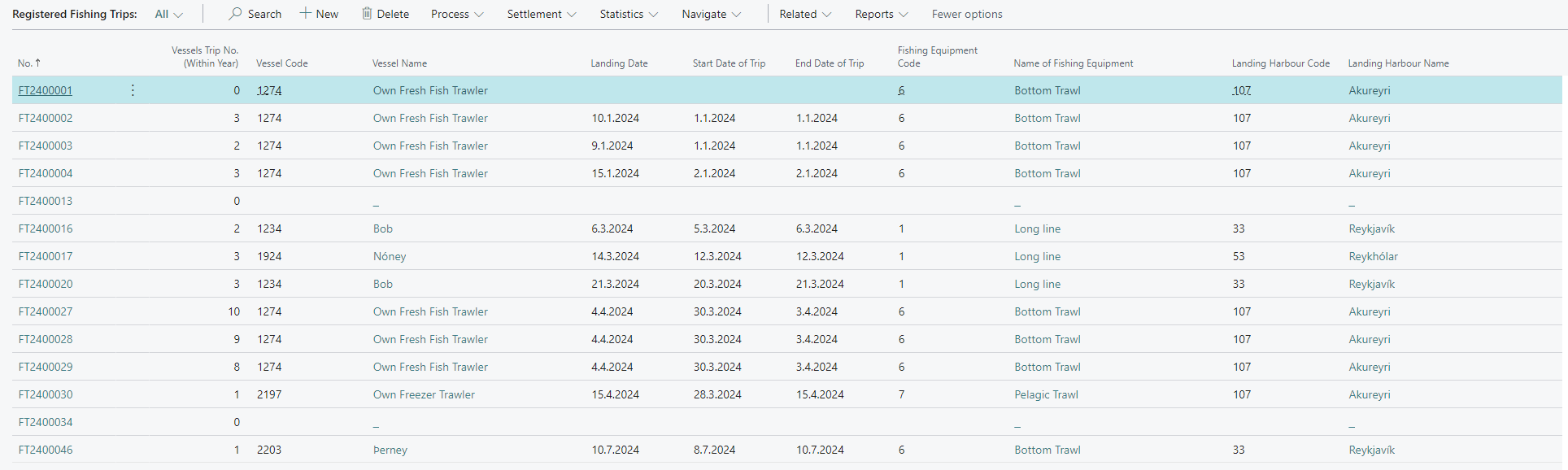
Task: Select the FT2400046 Þerney vessel name cell
Action: click(x=390, y=450)
